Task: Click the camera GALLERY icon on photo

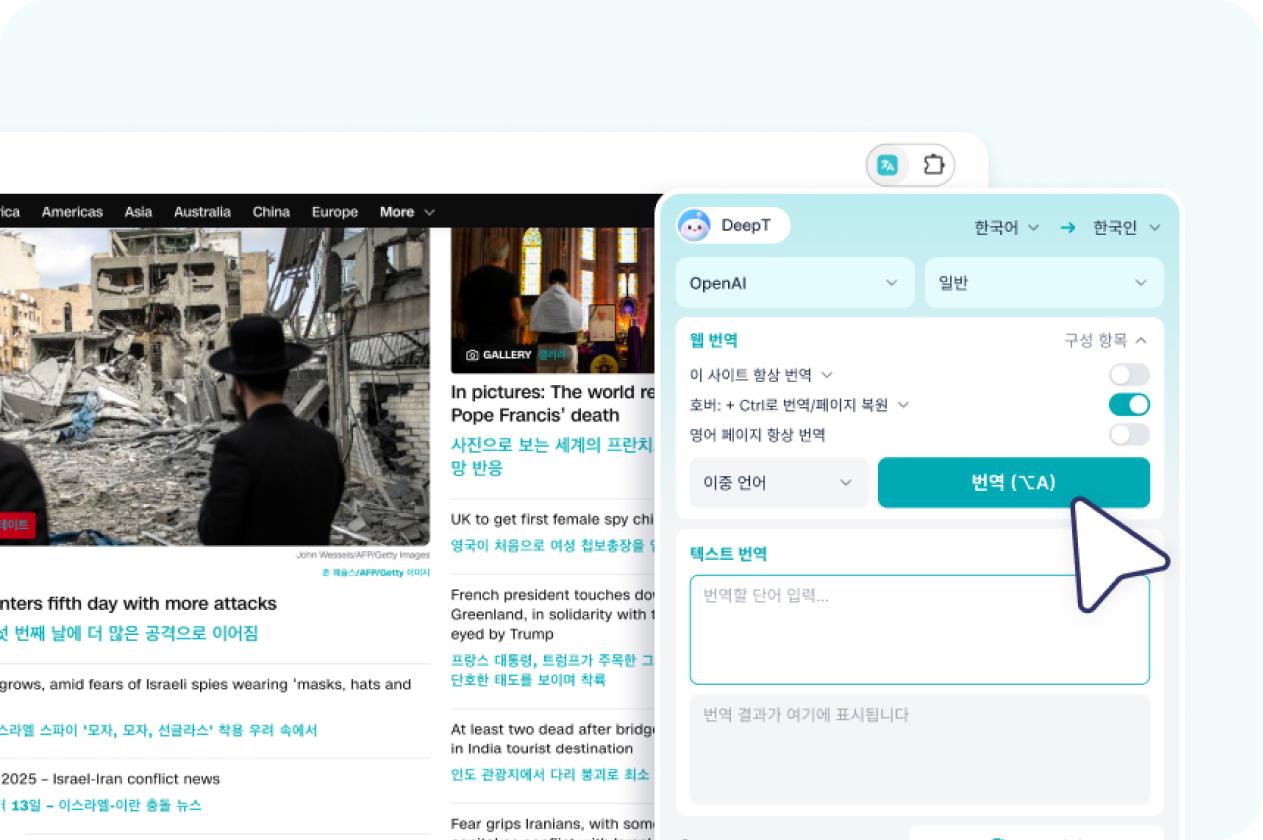Action: [472, 355]
